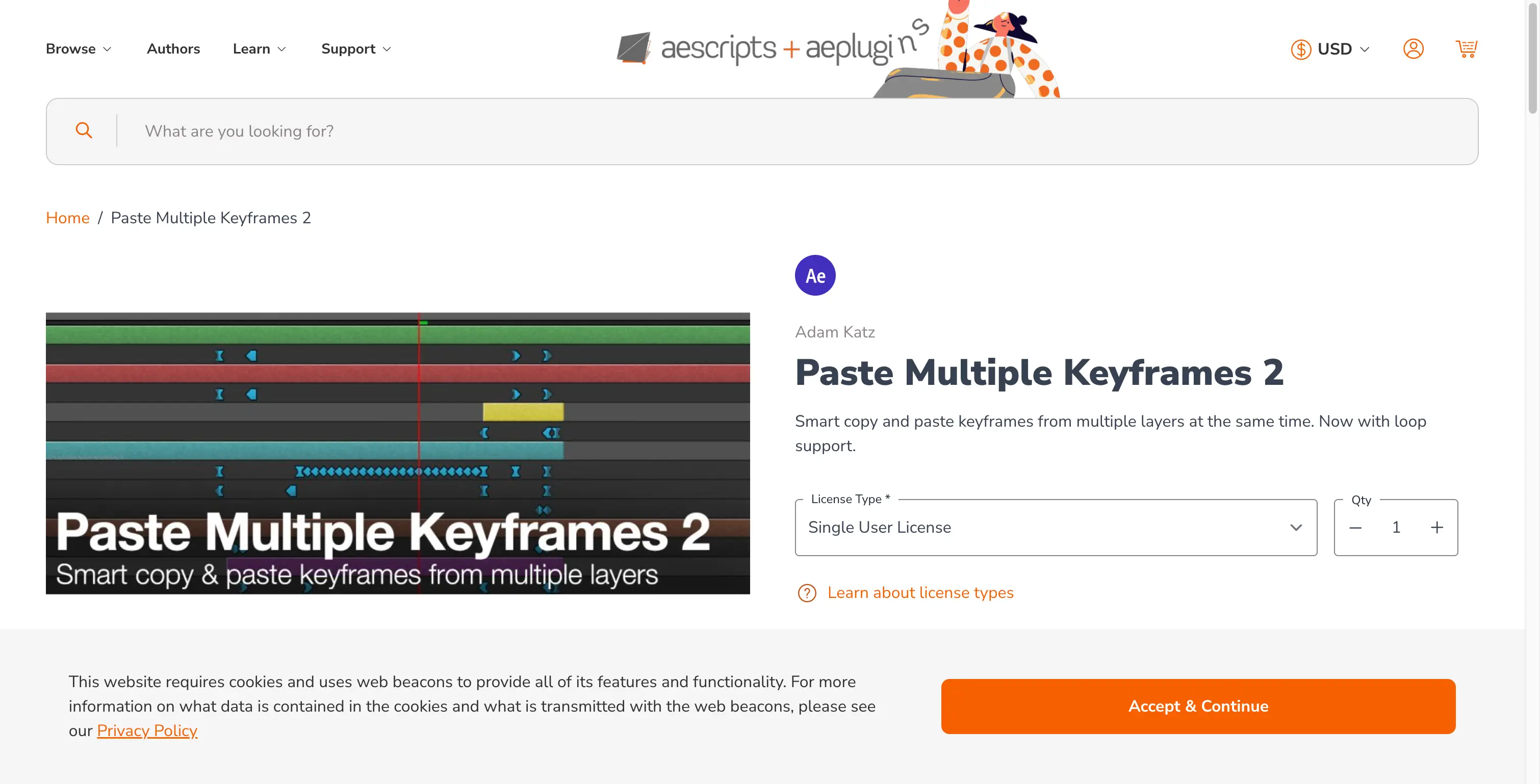The width and height of the screenshot is (1540, 784).
Task: Open the Privacy Policy link
Action: click(147, 730)
